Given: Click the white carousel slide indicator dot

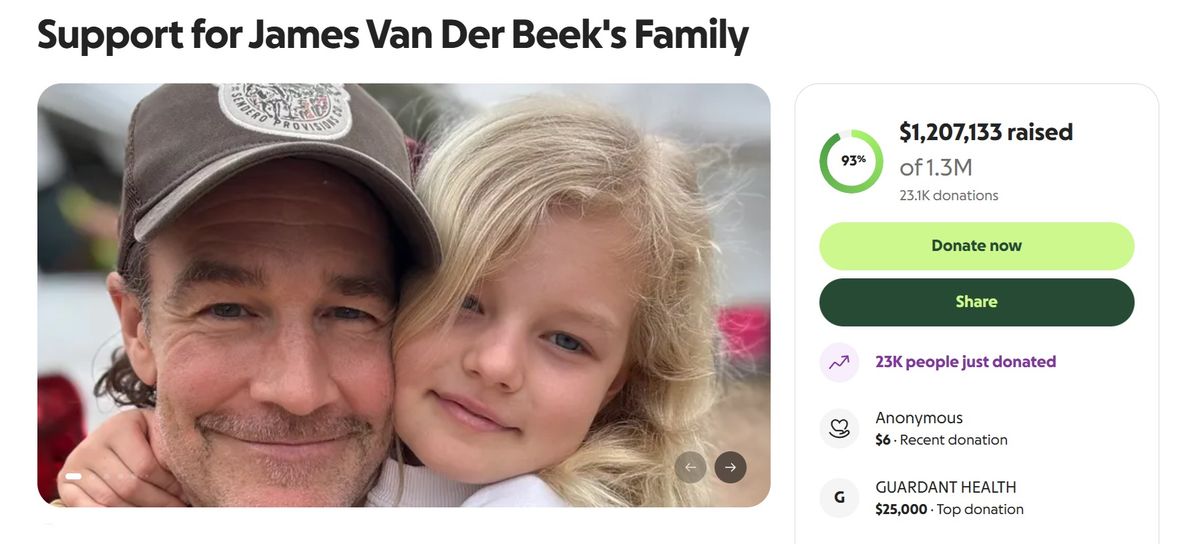Looking at the screenshot, I should pos(73,476).
